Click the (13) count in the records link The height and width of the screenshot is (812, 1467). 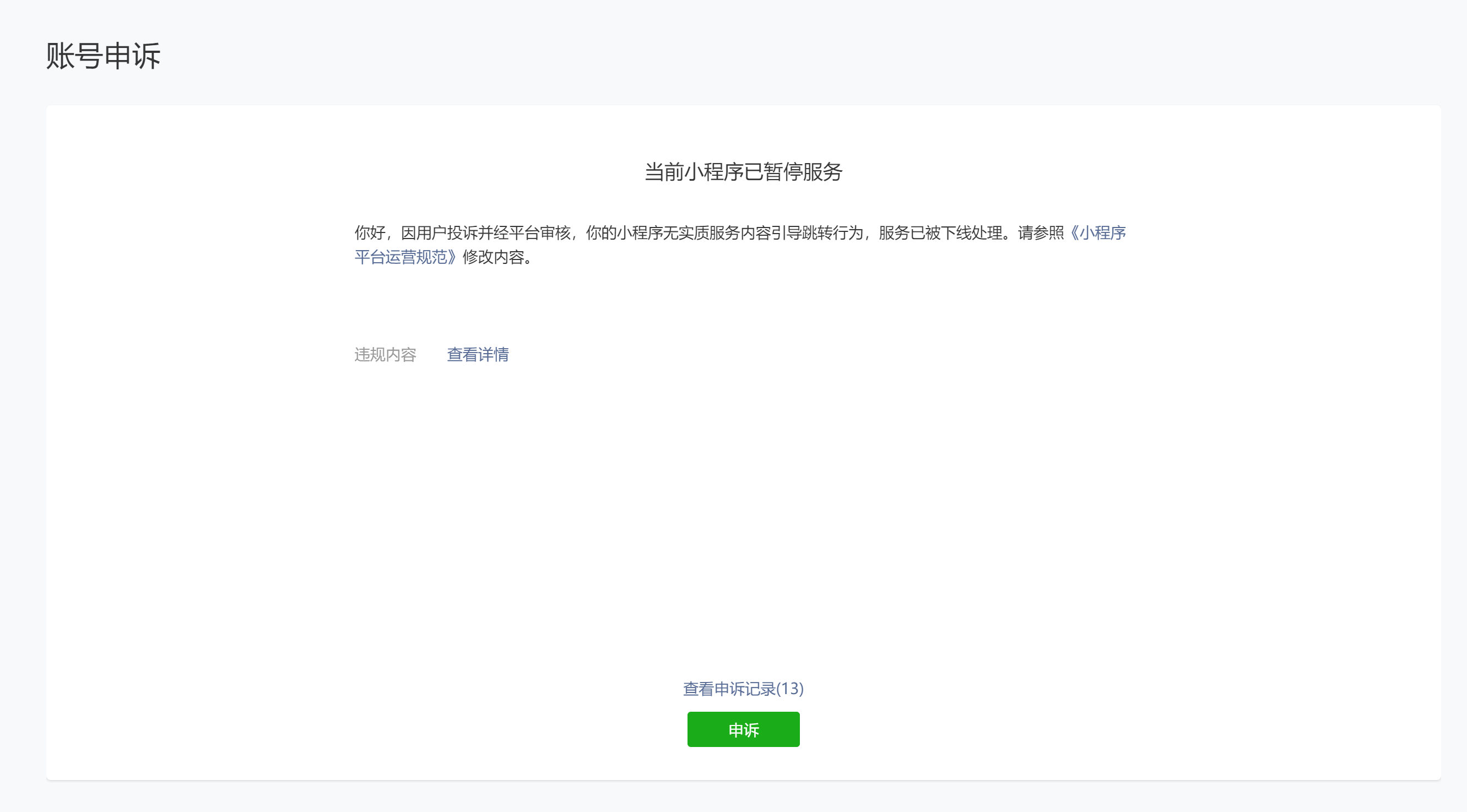coord(789,689)
